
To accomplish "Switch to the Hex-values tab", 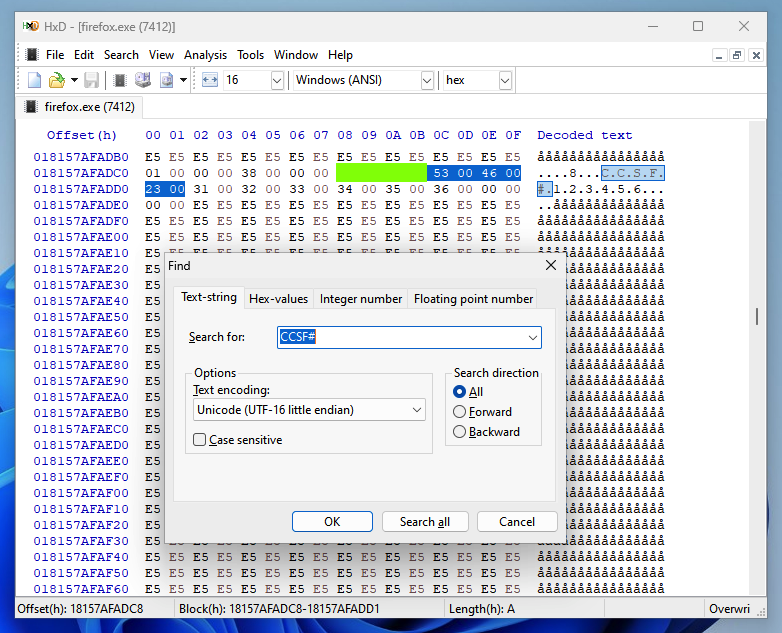I will pyautogui.click(x=278, y=299).
